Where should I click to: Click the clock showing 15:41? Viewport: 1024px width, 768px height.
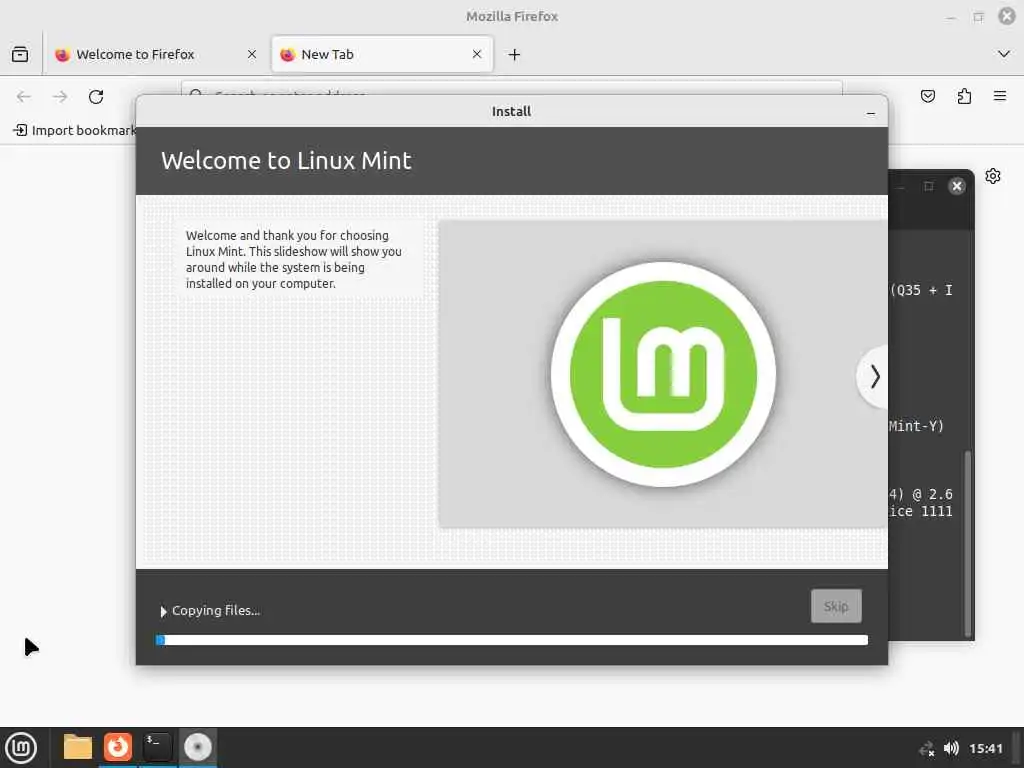click(985, 748)
